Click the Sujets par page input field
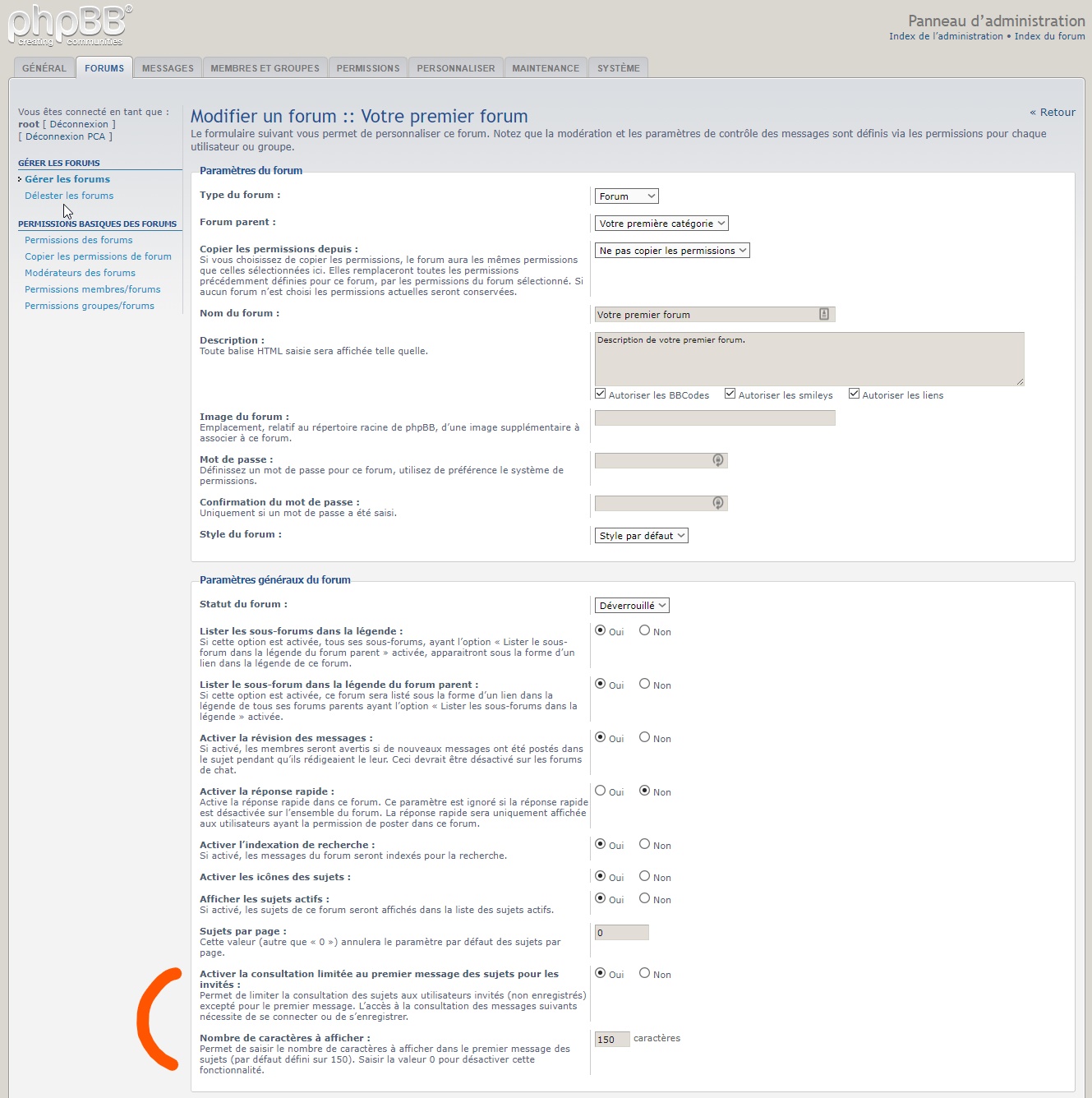 (621, 932)
